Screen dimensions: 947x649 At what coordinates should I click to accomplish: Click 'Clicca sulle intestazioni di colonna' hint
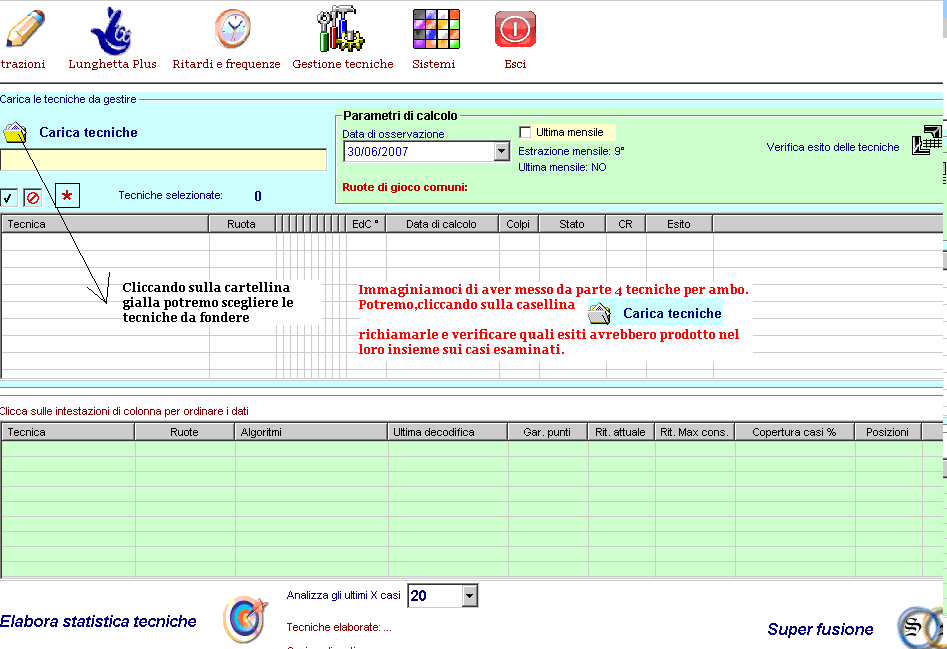[124, 411]
